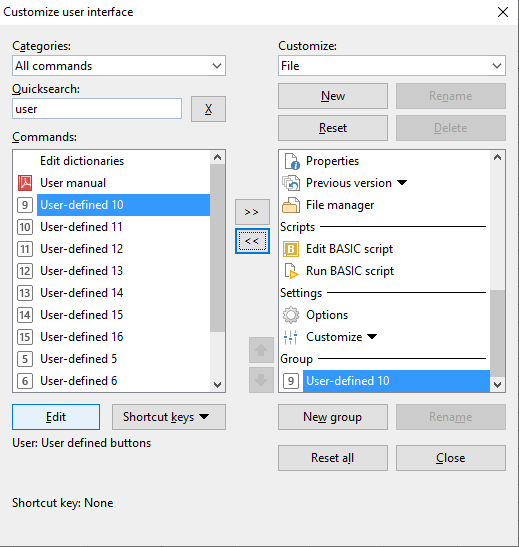Image resolution: width=519 pixels, height=547 pixels.
Task: Click the Reset all button
Action: pos(333,458)
